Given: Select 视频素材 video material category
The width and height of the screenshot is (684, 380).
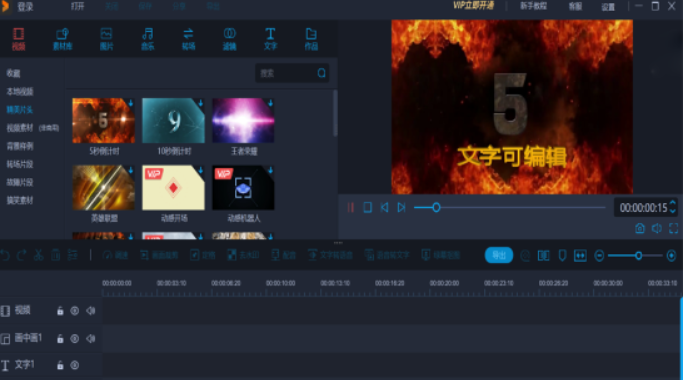Looking at the screenshot, I should tap(20, 128).
